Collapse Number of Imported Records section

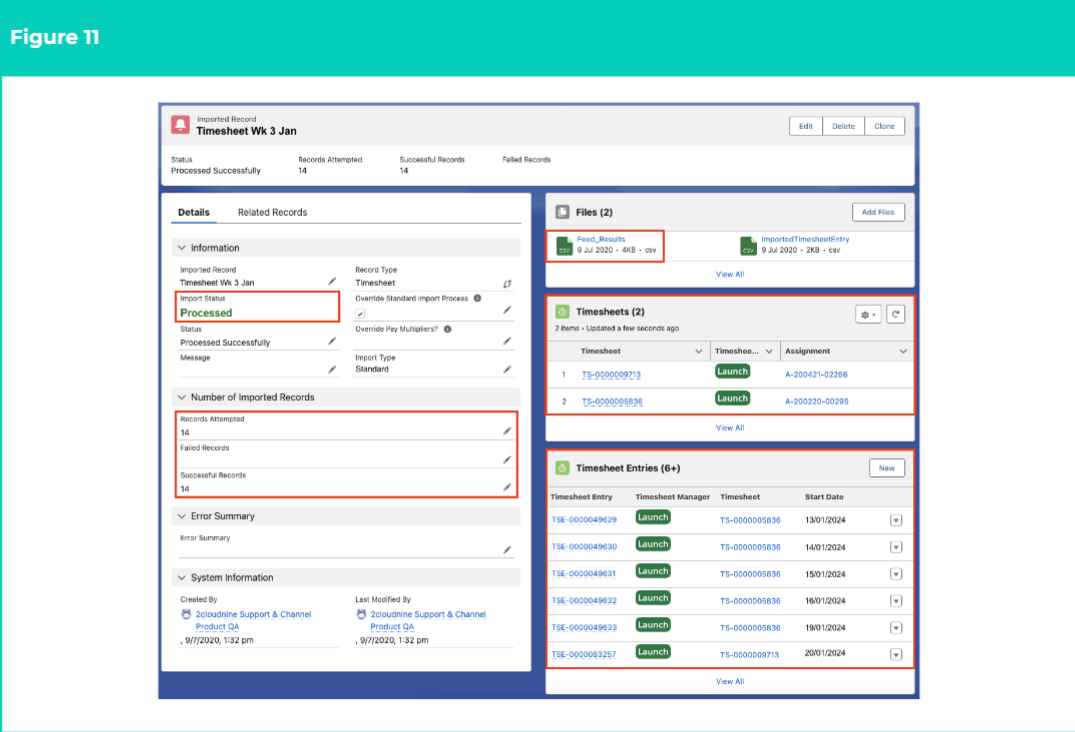(182, 398)
